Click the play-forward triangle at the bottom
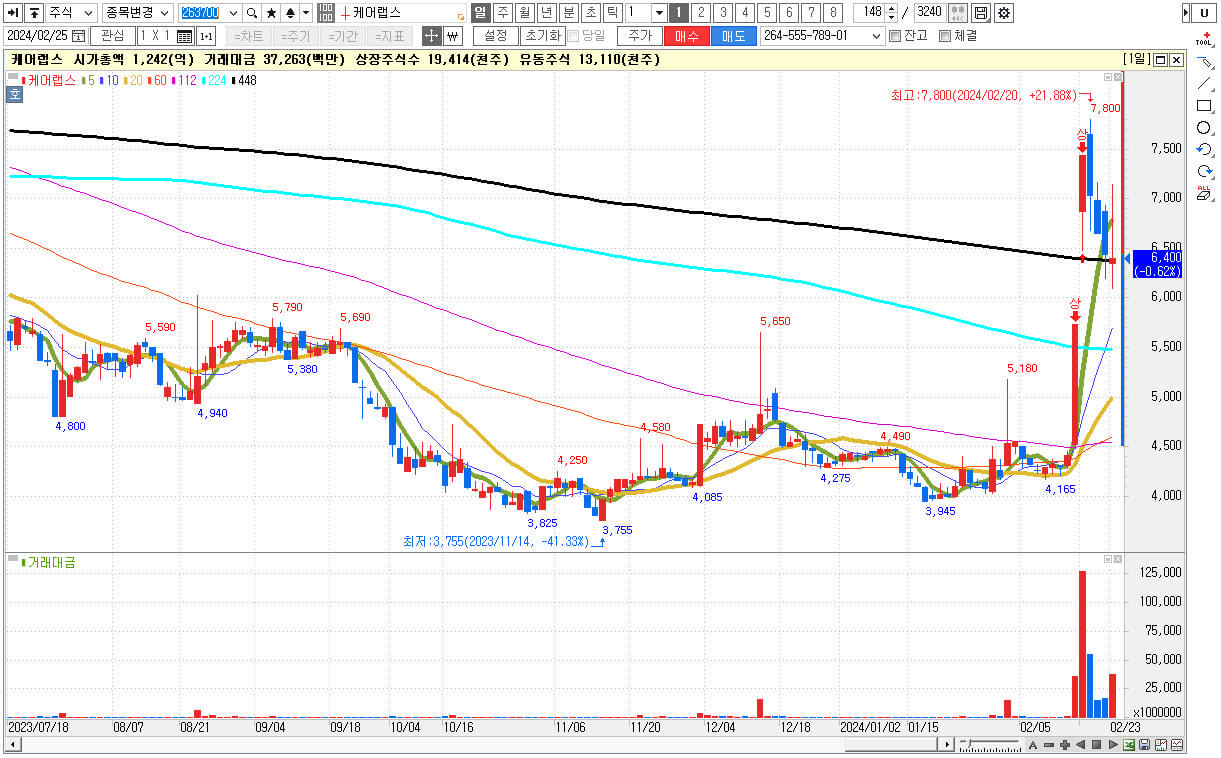This screenshot has width=1221, height=758. (x=1113, y=745)
